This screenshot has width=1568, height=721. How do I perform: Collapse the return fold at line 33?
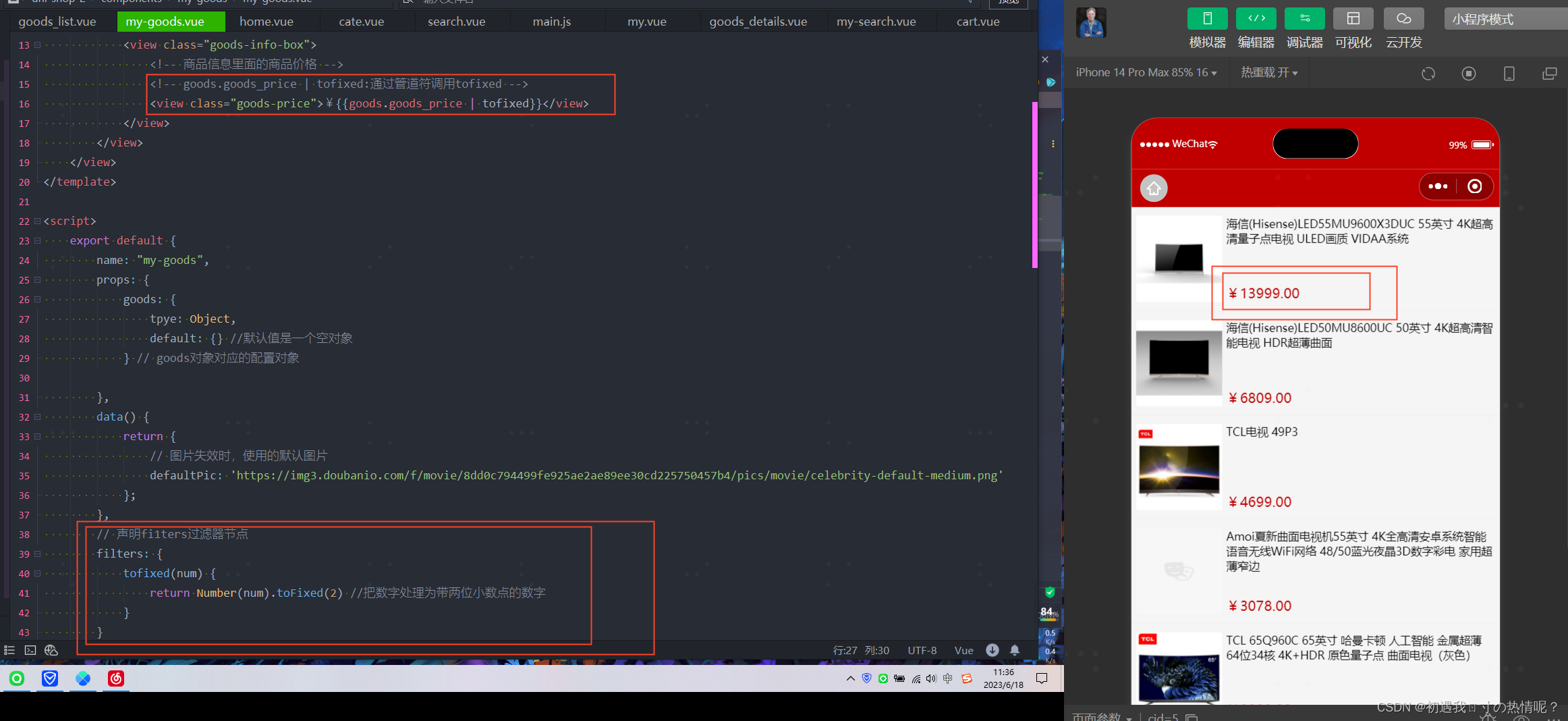tap(37, 437)
